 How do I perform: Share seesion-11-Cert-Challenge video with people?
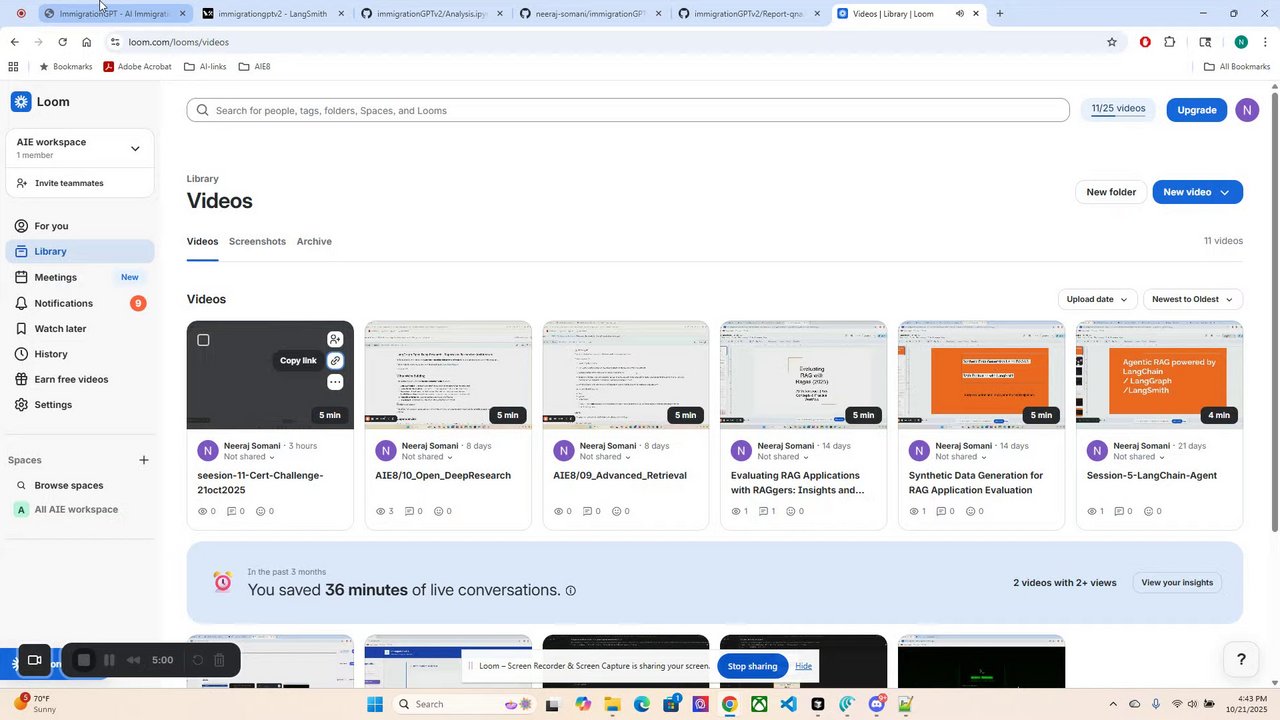coord(335,339)
